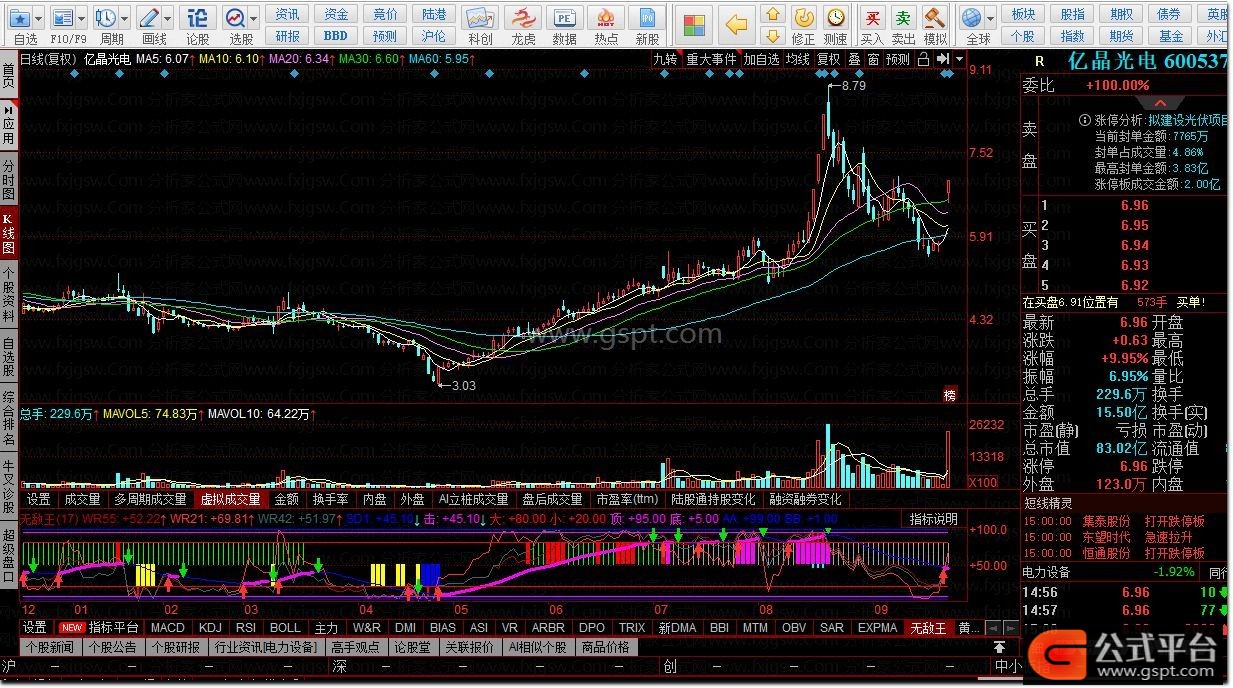This screenshot has height=688, width=1233.
Task: Open the 新股 IPO icon
Action: click(648, 19)
